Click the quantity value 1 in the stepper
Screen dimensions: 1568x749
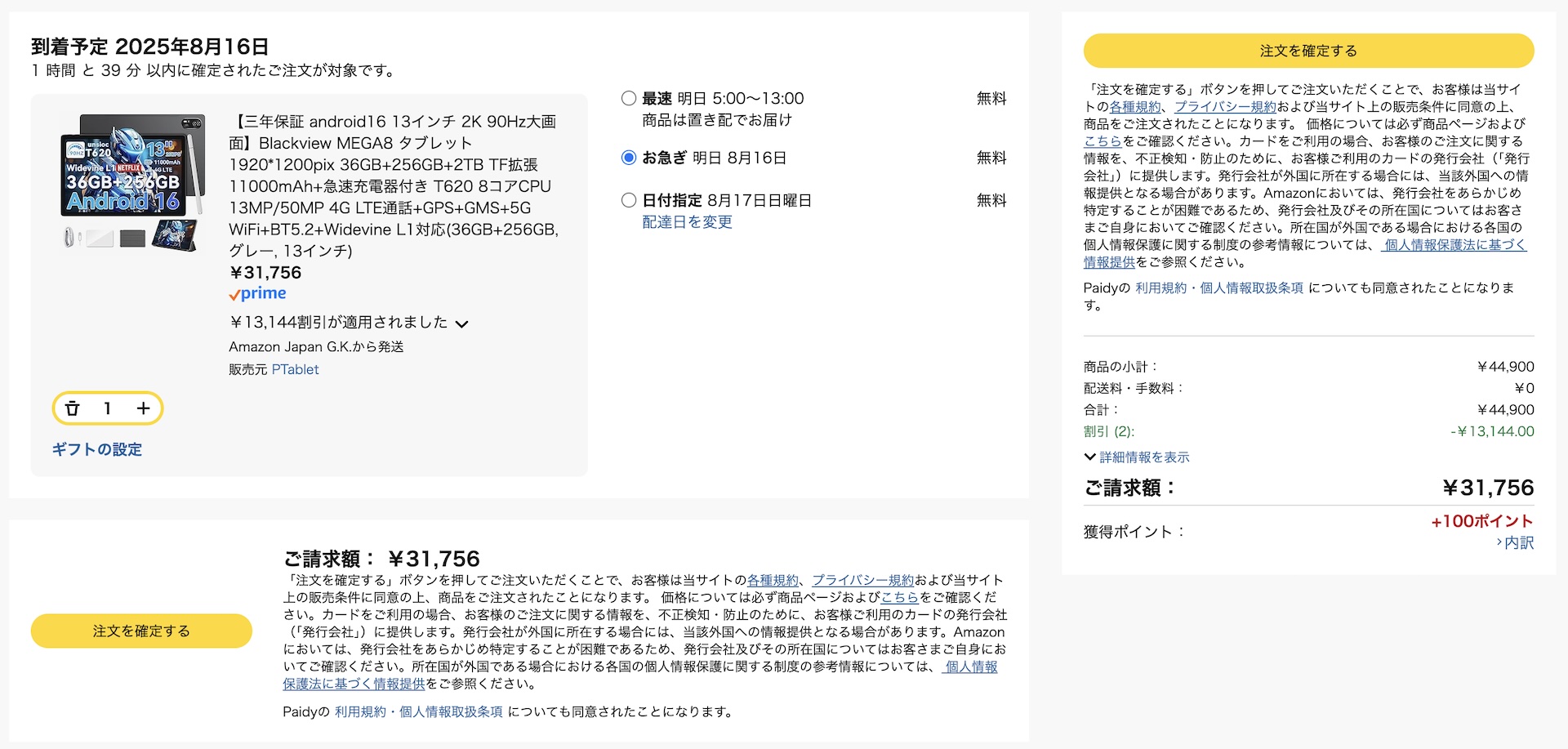pyautogui.click(x=107, y=408)
